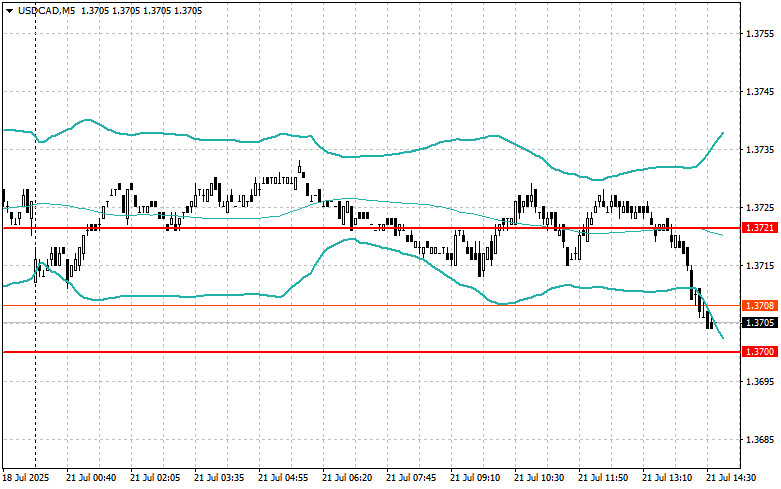Image resolution: width=781 pixels, height=489 pixels.
Task: Click the 21 Jul 13:10 time label
Action: [667, 478]
